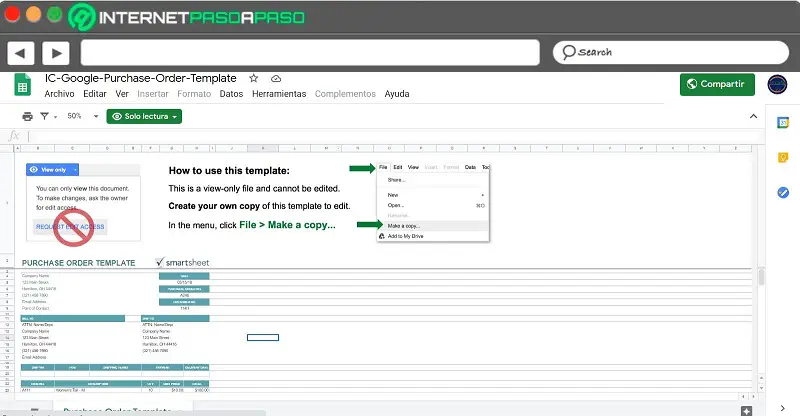Click horizontal scroll left arrow
Screen dimensions: 800x416
pyautogui.click(x=743, y=397)
